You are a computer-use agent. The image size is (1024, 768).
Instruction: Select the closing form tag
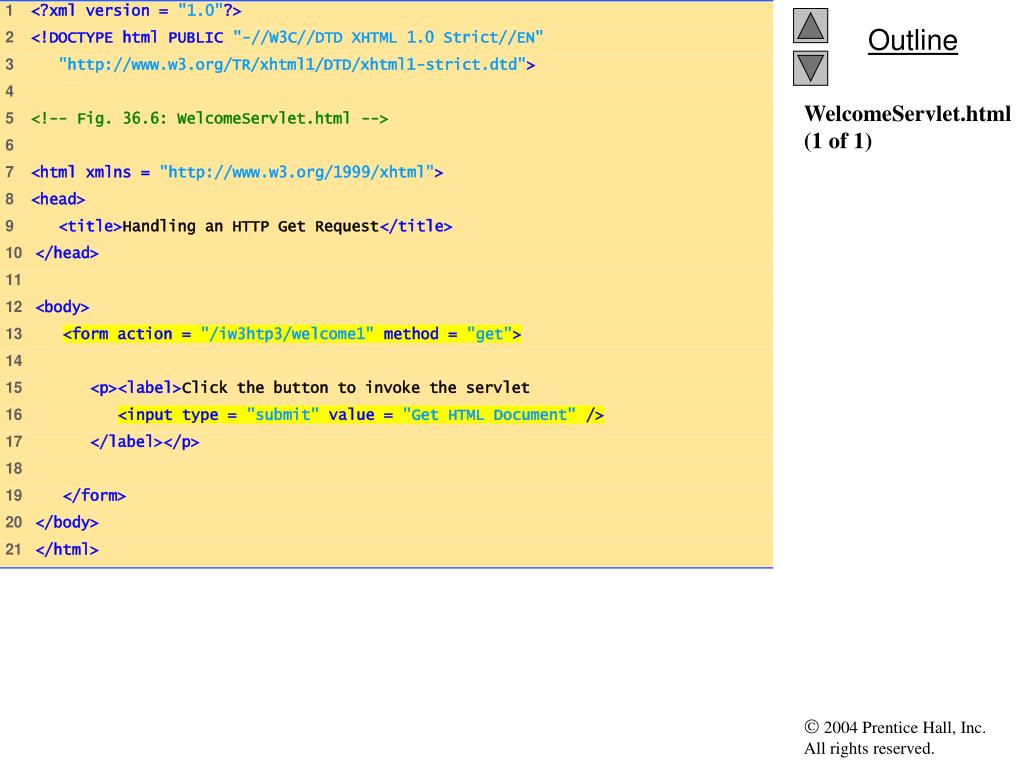95,496
